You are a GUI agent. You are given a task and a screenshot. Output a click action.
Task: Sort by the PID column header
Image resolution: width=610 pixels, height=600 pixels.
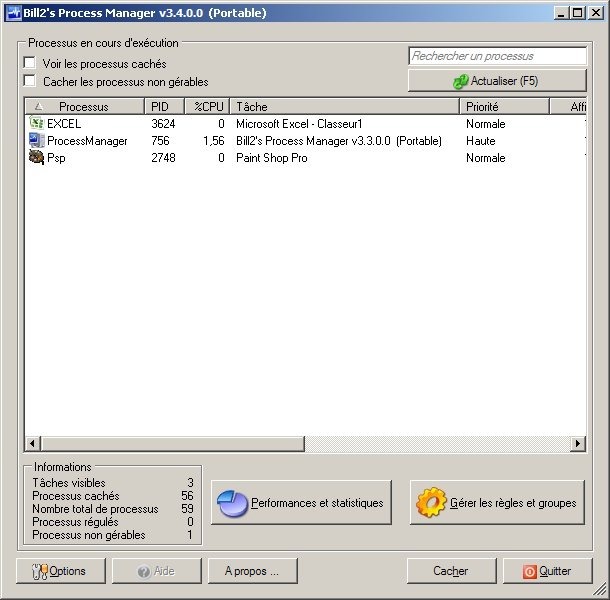pyautogui.click(x=164, y=106)
